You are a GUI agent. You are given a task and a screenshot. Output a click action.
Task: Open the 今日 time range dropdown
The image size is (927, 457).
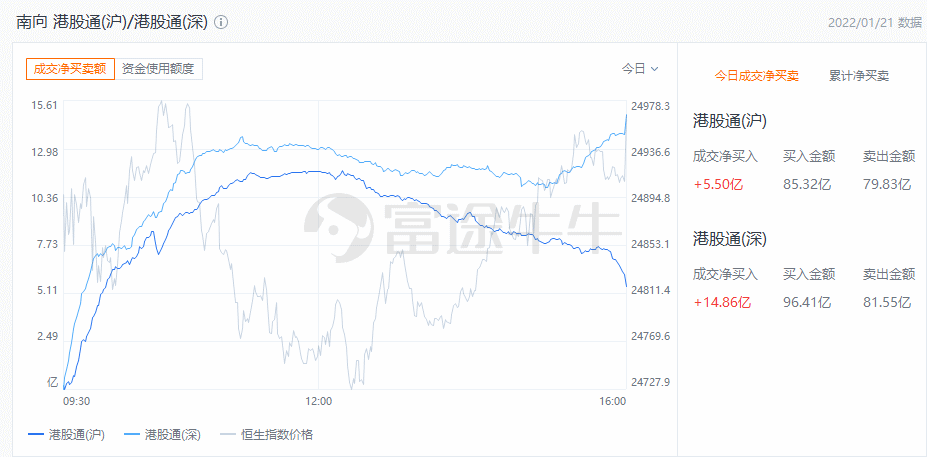click(640, 69)
